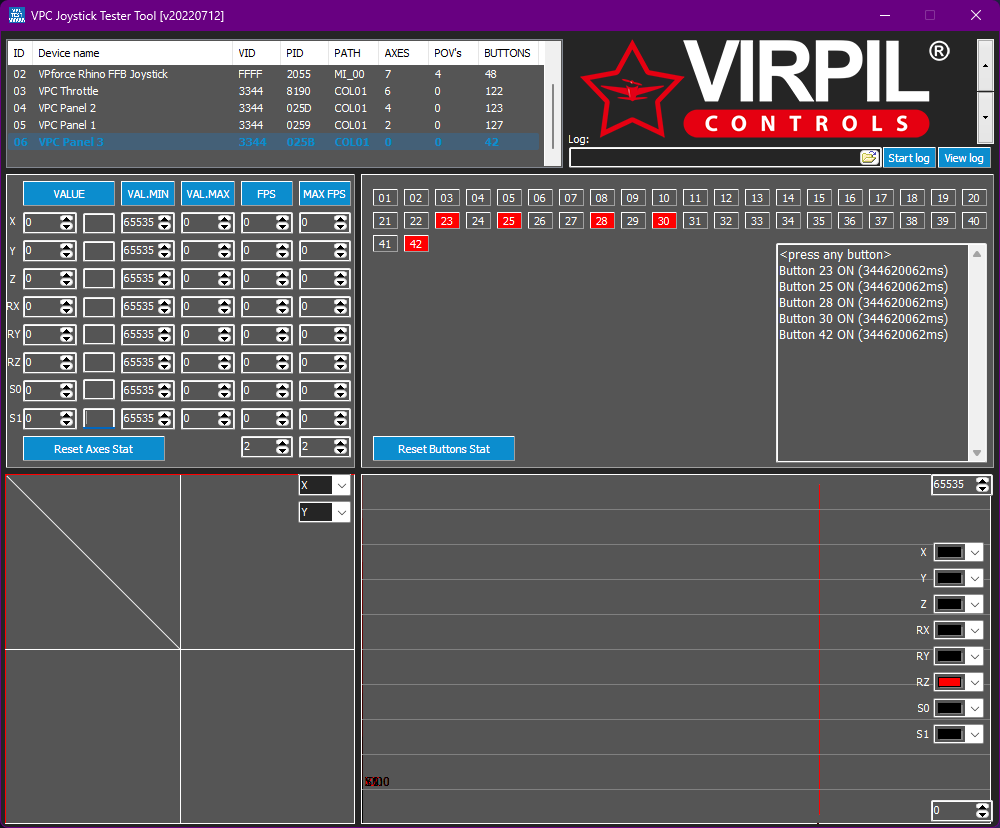Expand the RZ graph color dropdown
The width and height of the screenshot is (1000, 828).
(974, 683)
